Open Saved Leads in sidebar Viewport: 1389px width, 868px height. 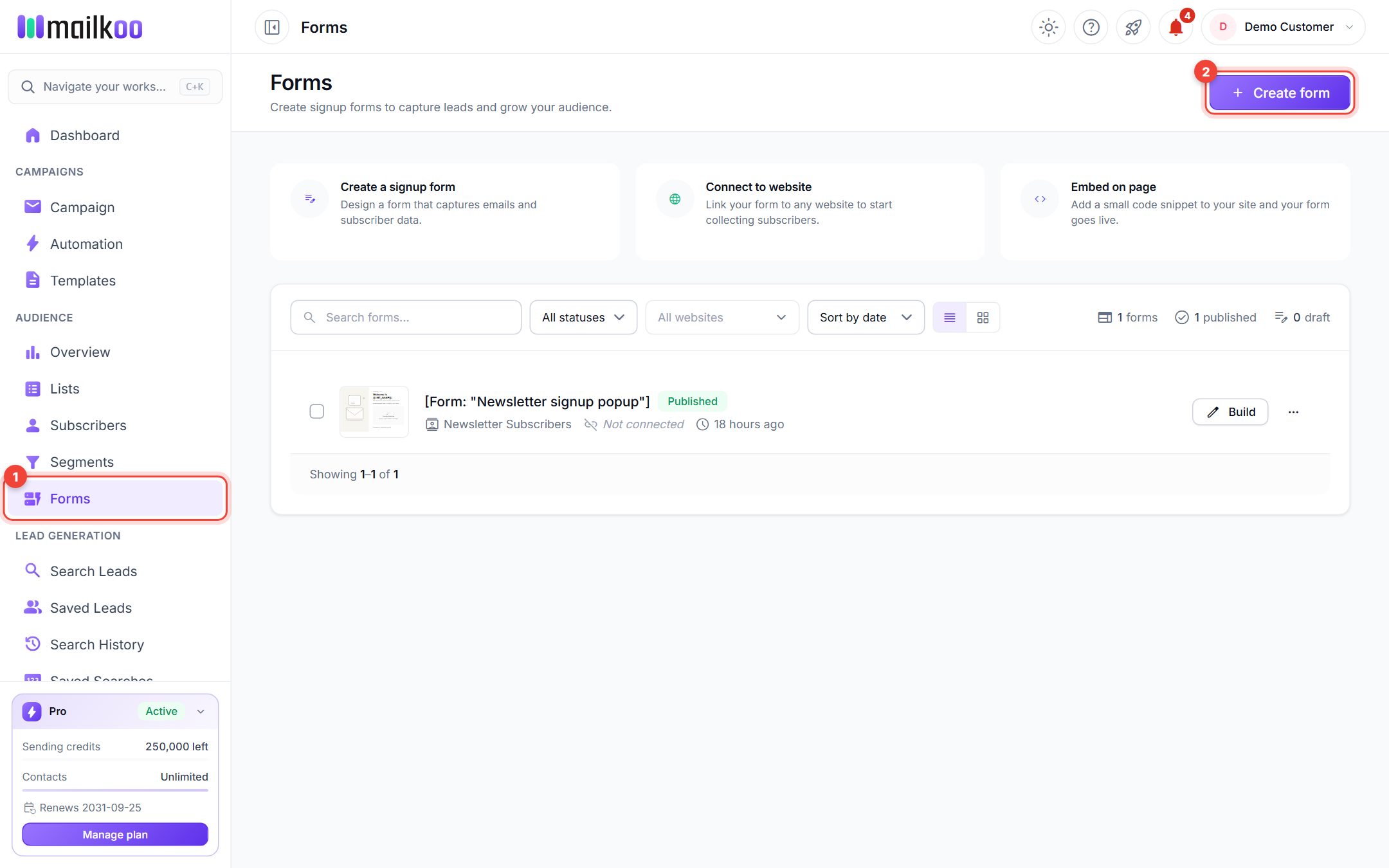coord(115,608)
